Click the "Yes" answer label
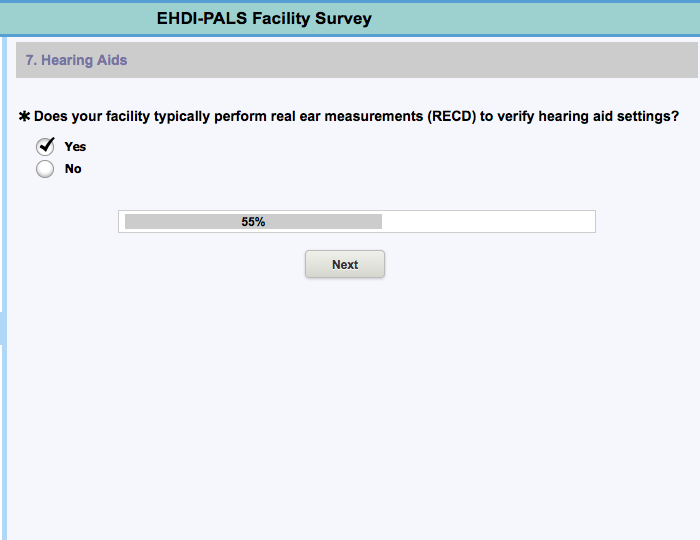This screenshot has width=700, height=540. 75,147
